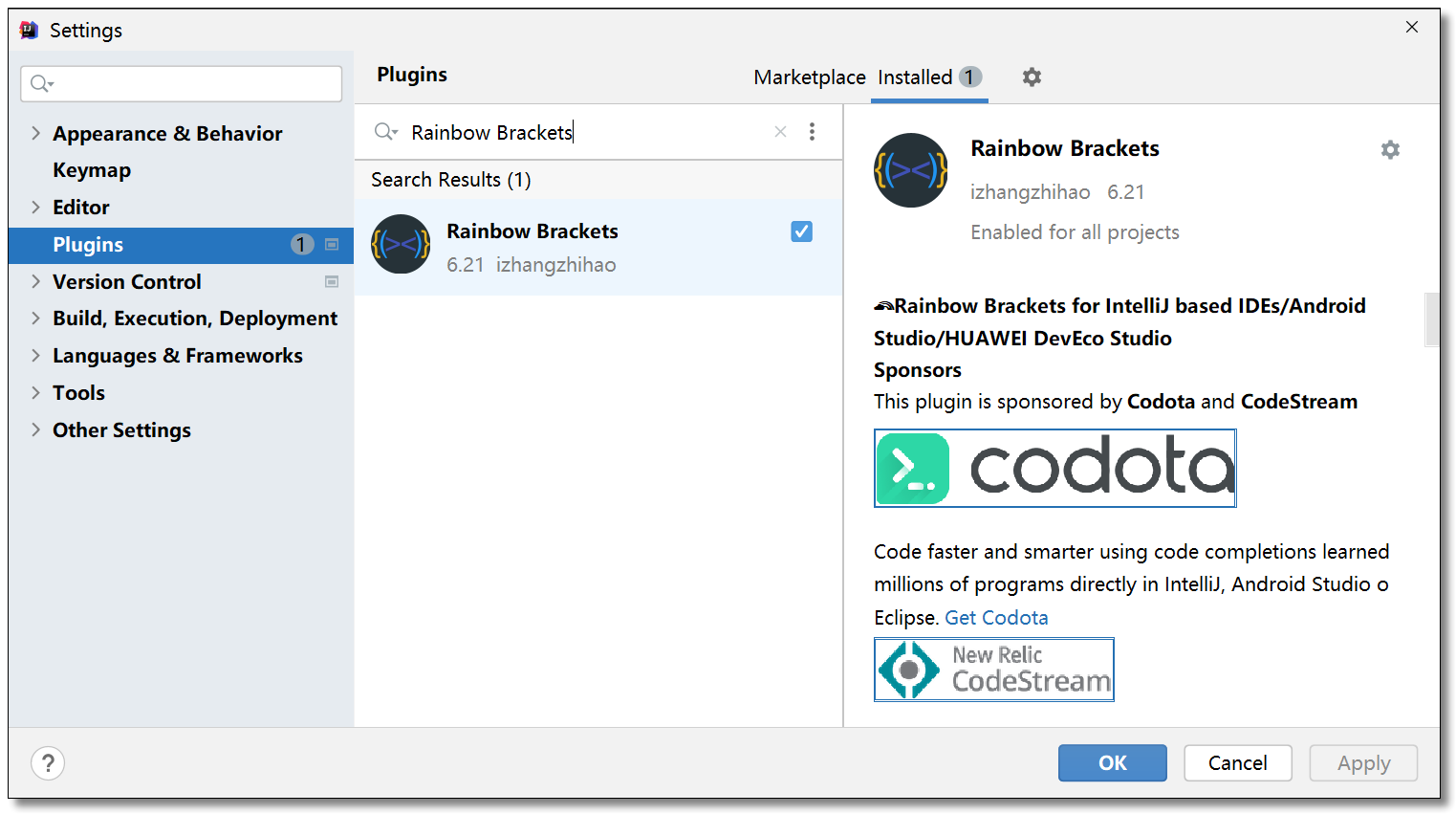Click Rainbow Brackets logo in details pane

pyautogui.click(x=911, y=170)
